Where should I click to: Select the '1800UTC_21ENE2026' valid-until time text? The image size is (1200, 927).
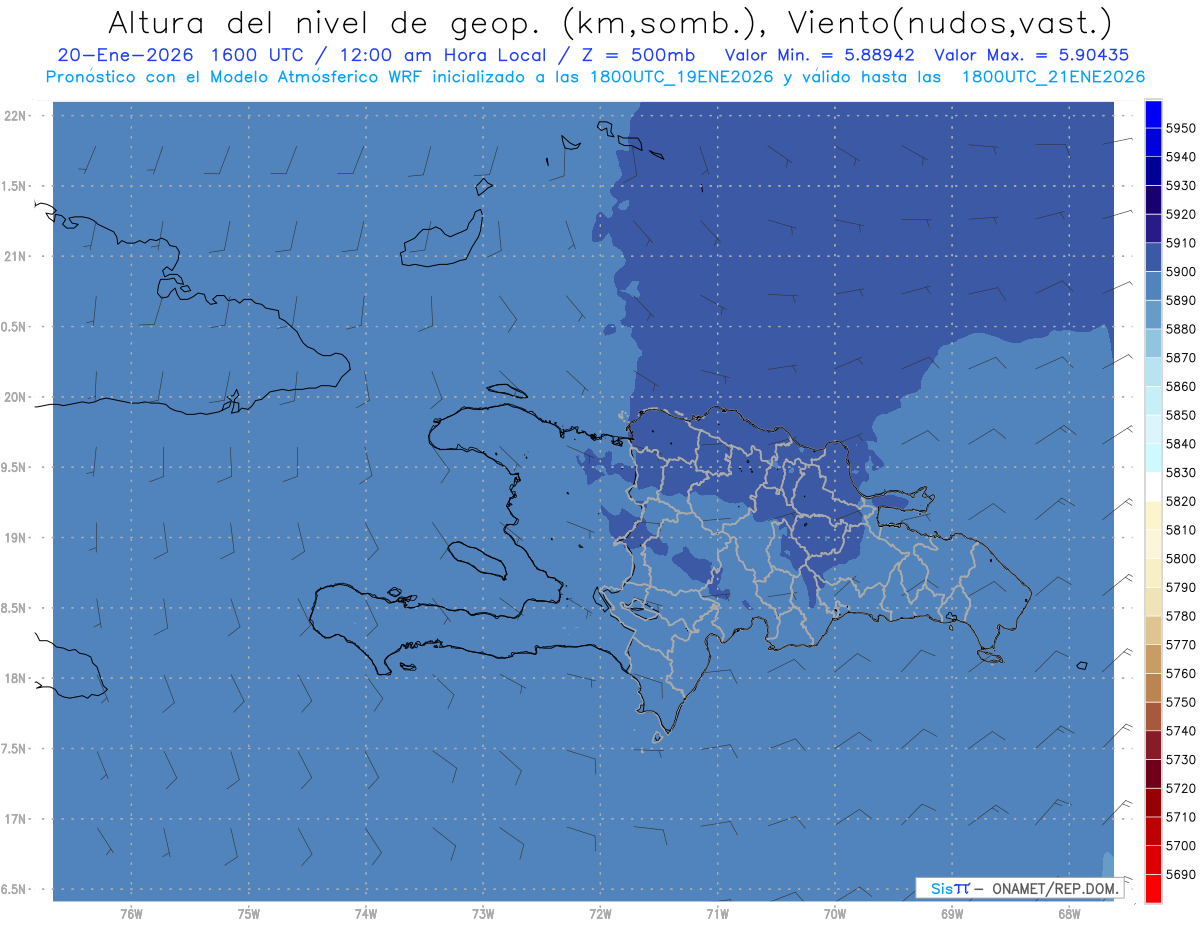[x=1052, y=76]
